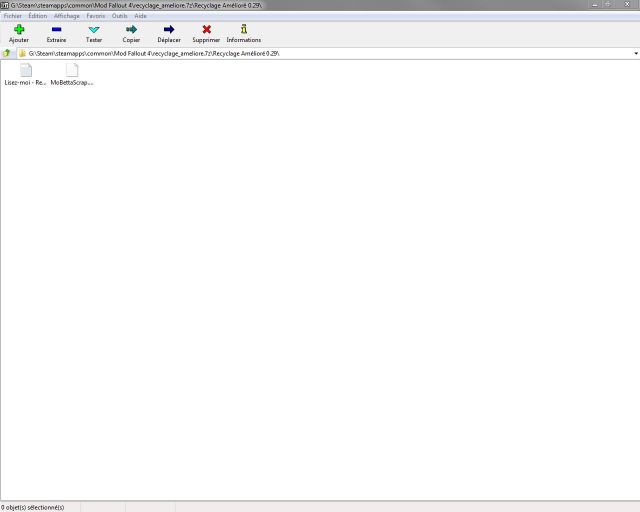Click the 'MoBettaScrap...' file name
The width and height of the screenshot is (640, 512).
pos(72,82)
